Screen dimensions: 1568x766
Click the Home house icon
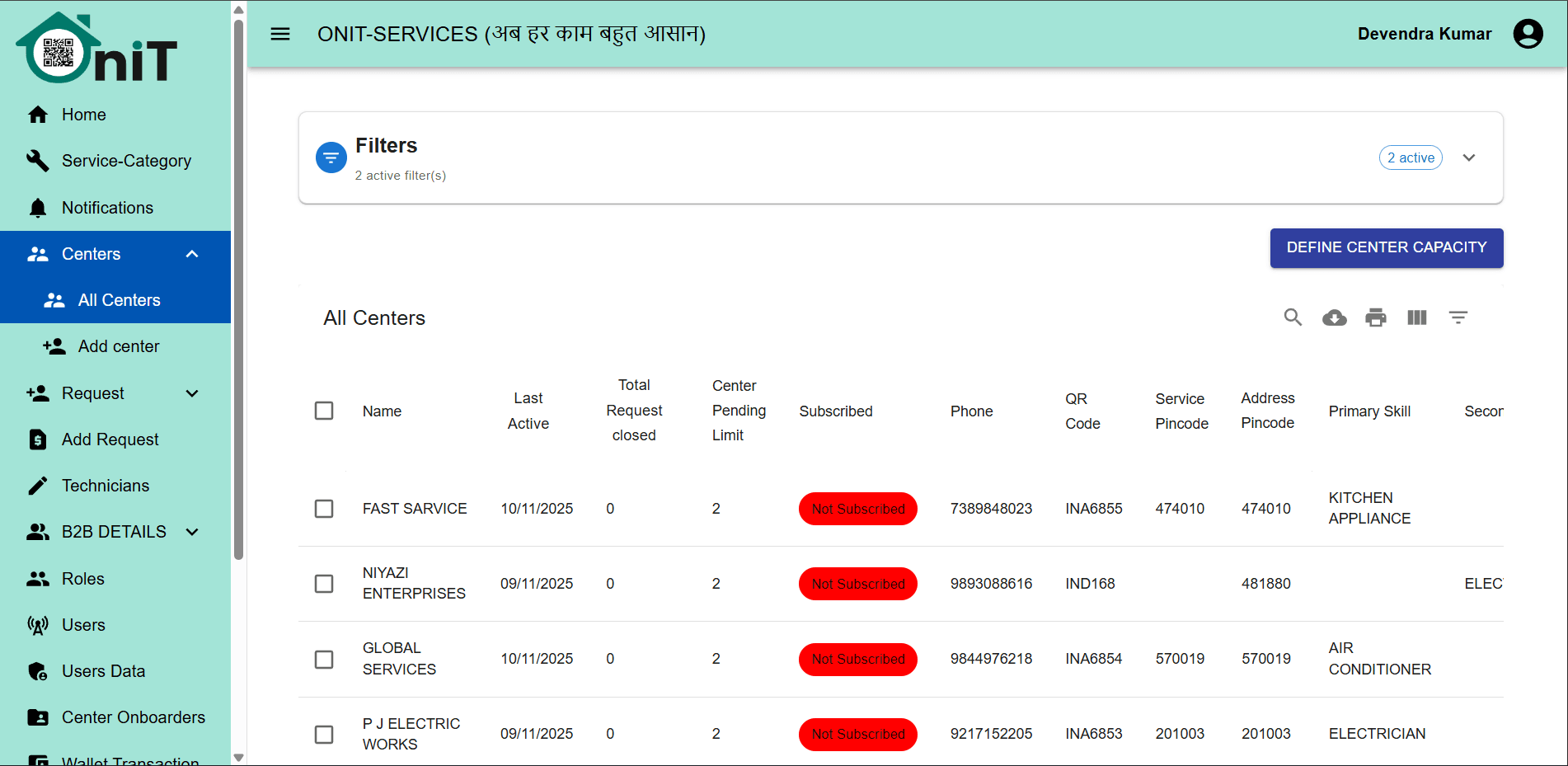point(38,115)
